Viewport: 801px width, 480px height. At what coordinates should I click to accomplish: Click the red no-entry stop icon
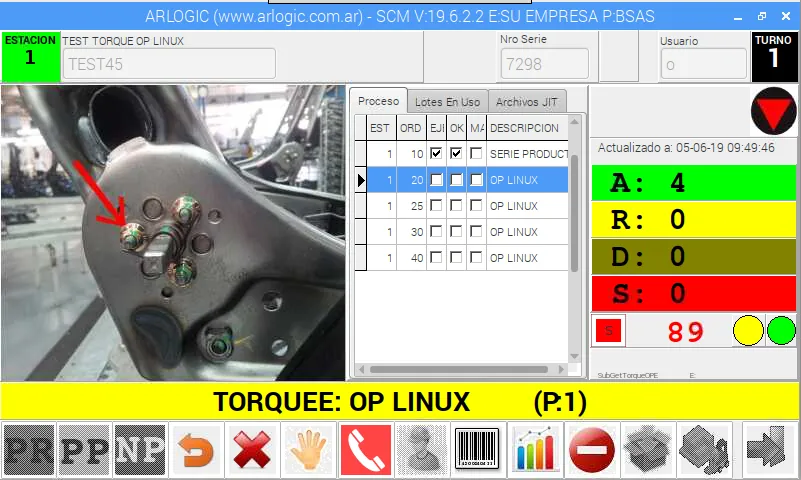592,450
